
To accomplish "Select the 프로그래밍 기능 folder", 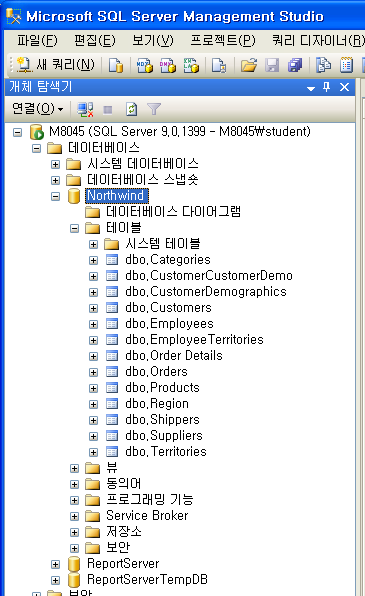I will point(149,499).
